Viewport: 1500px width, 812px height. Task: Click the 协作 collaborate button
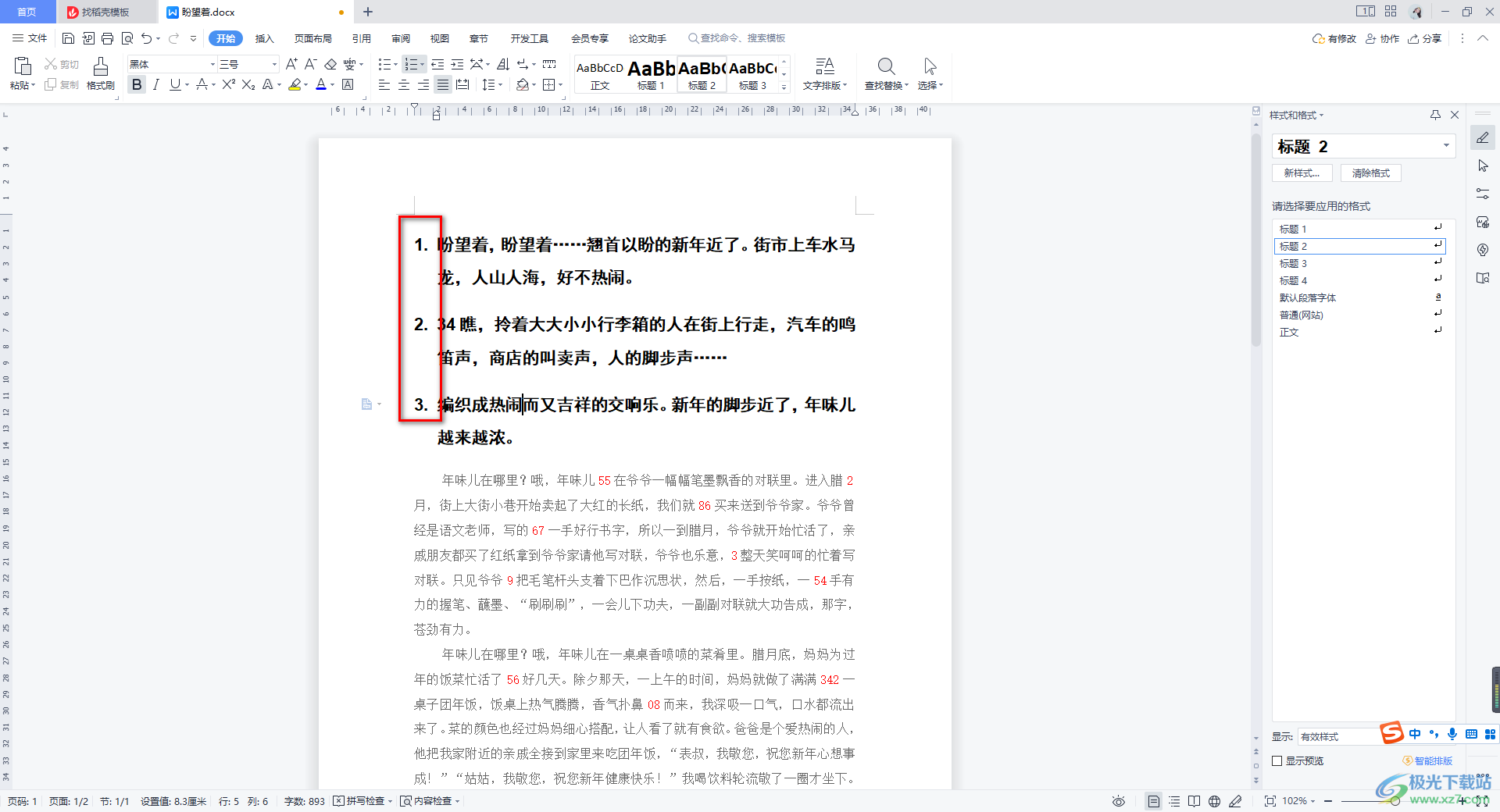point(1382,38)
